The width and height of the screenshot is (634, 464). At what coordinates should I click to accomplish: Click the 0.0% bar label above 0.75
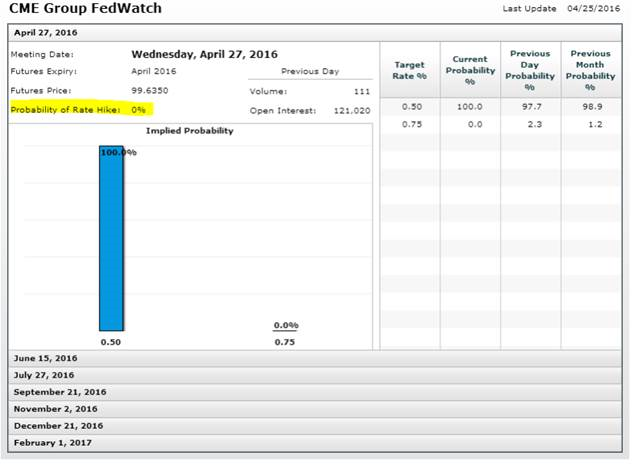[286, 325]
